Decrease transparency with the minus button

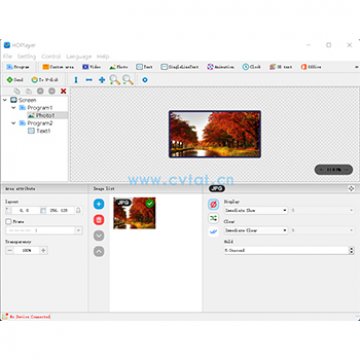pos(10,250)
